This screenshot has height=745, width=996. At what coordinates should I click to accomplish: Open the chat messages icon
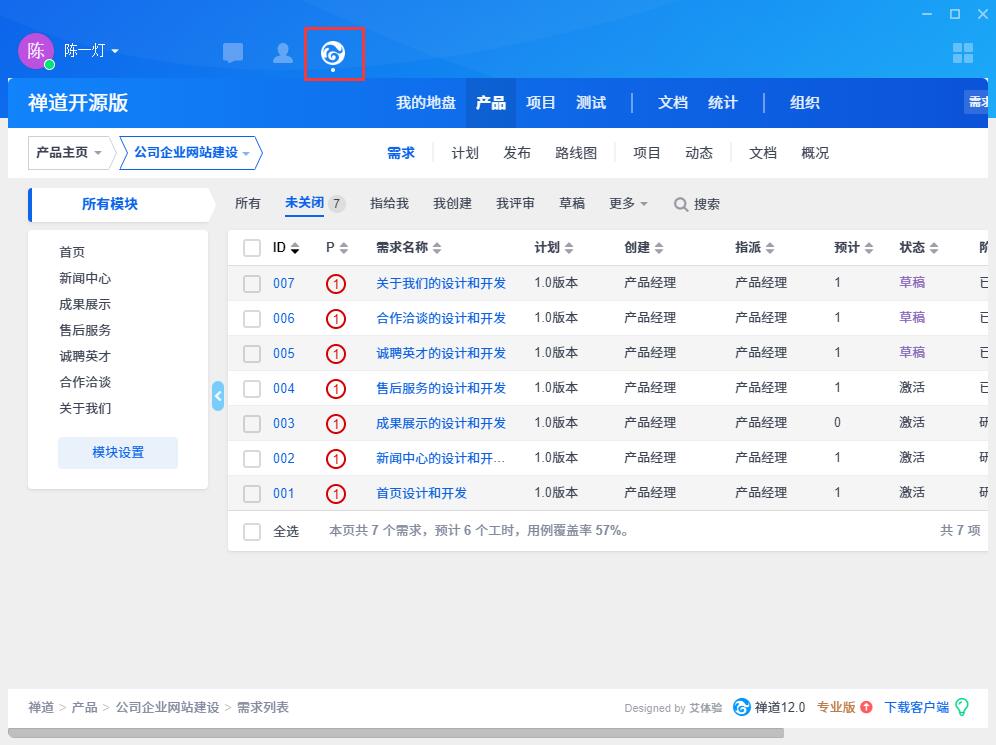(233, 53)
